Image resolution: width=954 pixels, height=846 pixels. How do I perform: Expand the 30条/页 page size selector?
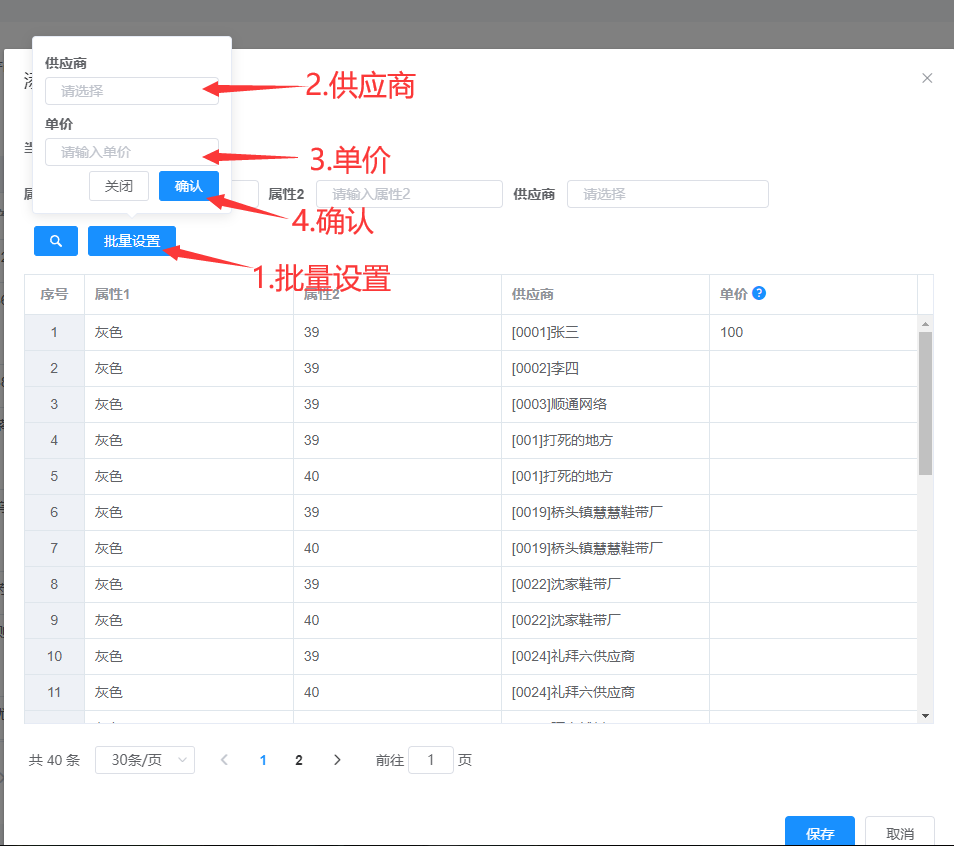click(x=145, y=760)
